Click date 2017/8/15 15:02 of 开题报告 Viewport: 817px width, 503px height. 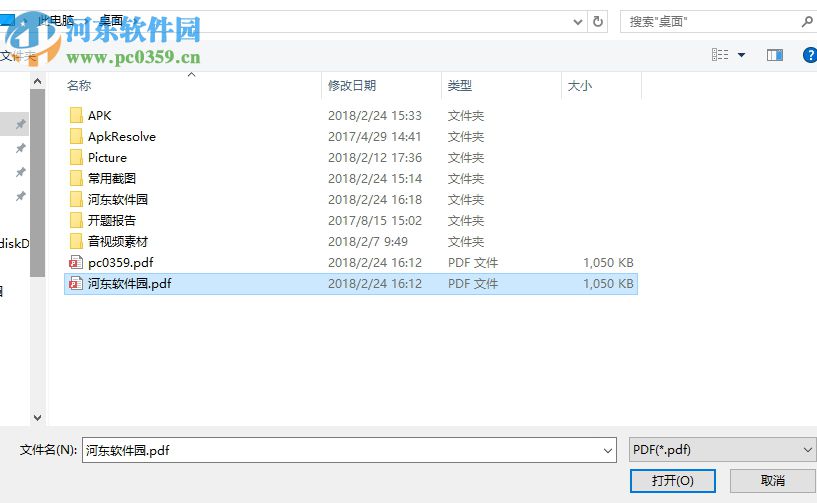[x=375, y=220]
